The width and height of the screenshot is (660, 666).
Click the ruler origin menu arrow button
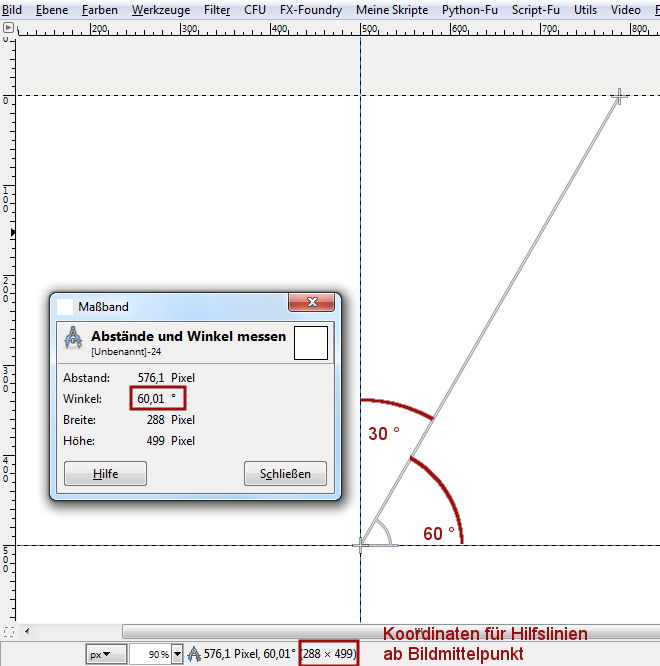point(9,30)
